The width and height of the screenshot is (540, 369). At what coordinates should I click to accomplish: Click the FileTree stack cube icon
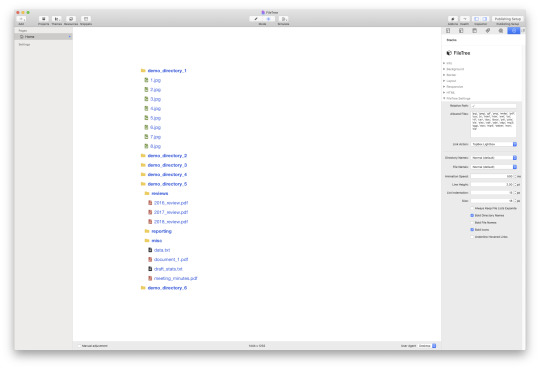pyautogui.click(x=449, y=53)
